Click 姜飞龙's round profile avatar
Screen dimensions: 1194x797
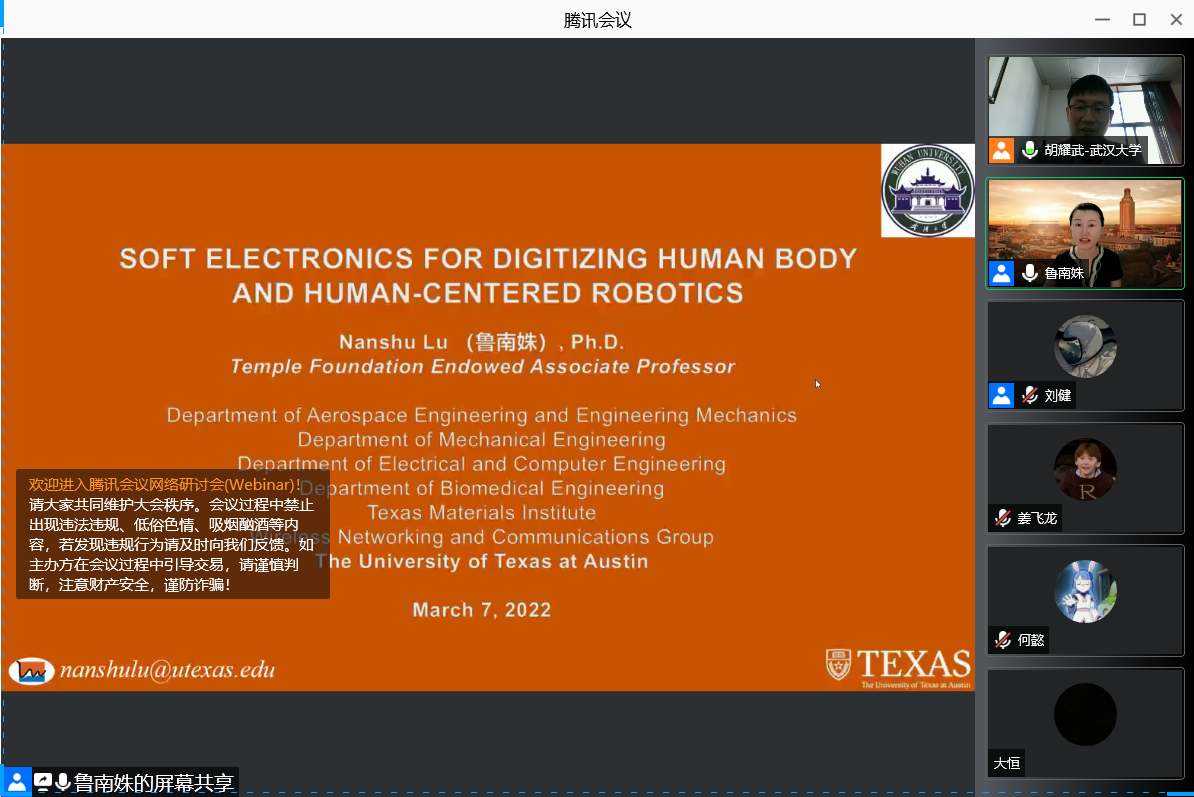(1085, 470)
